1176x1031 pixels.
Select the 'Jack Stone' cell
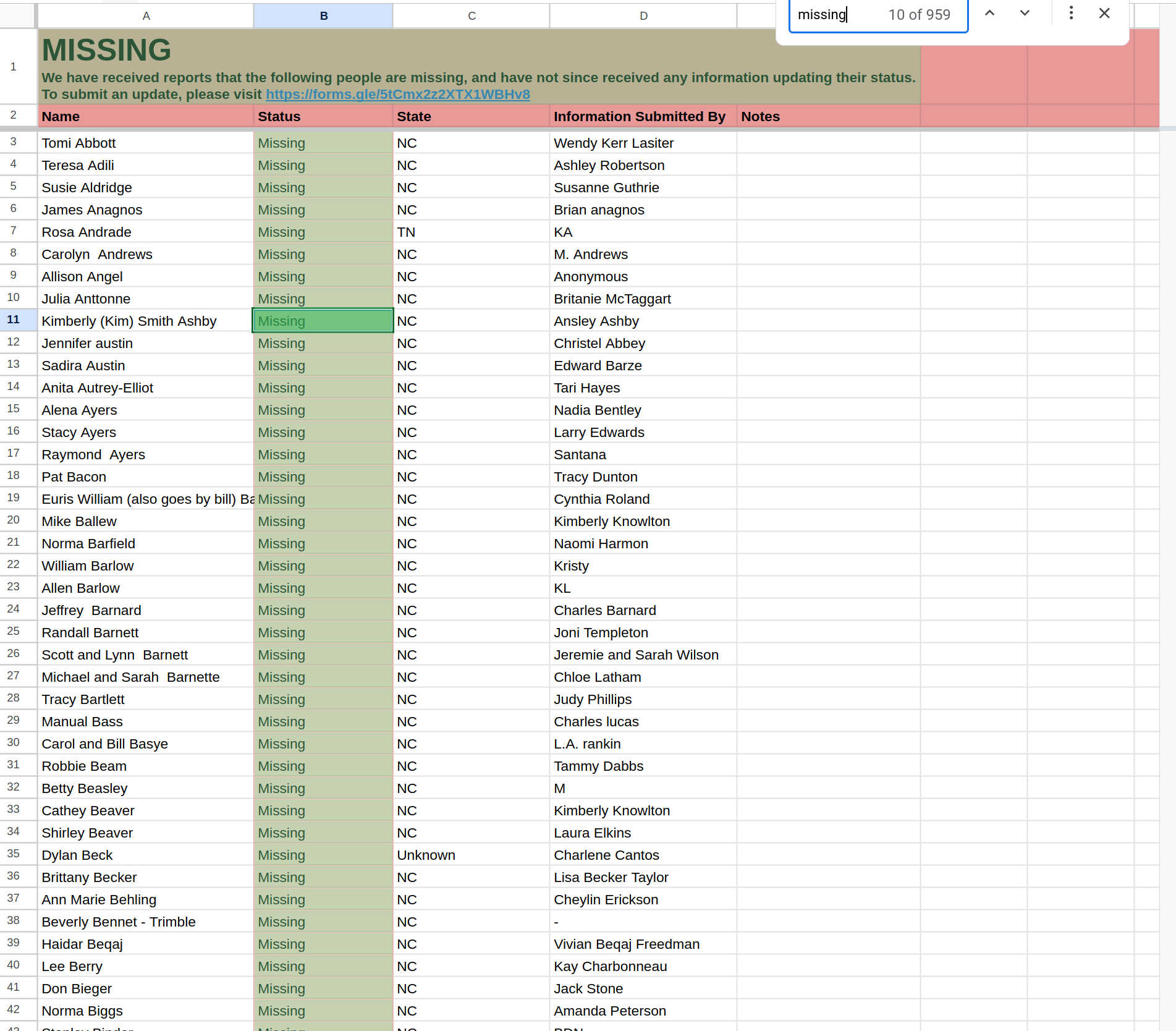click(x=643, y=988)
